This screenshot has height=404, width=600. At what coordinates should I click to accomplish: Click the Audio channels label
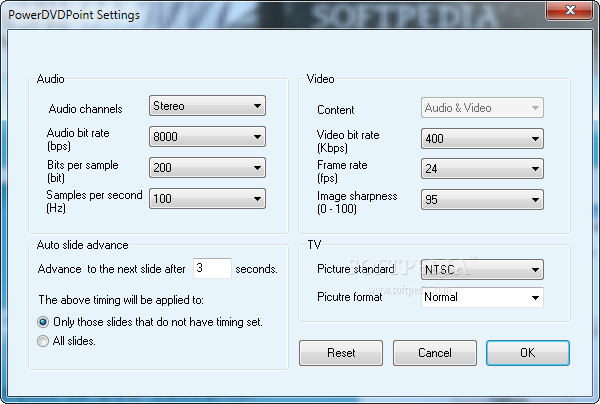(85, 109)
